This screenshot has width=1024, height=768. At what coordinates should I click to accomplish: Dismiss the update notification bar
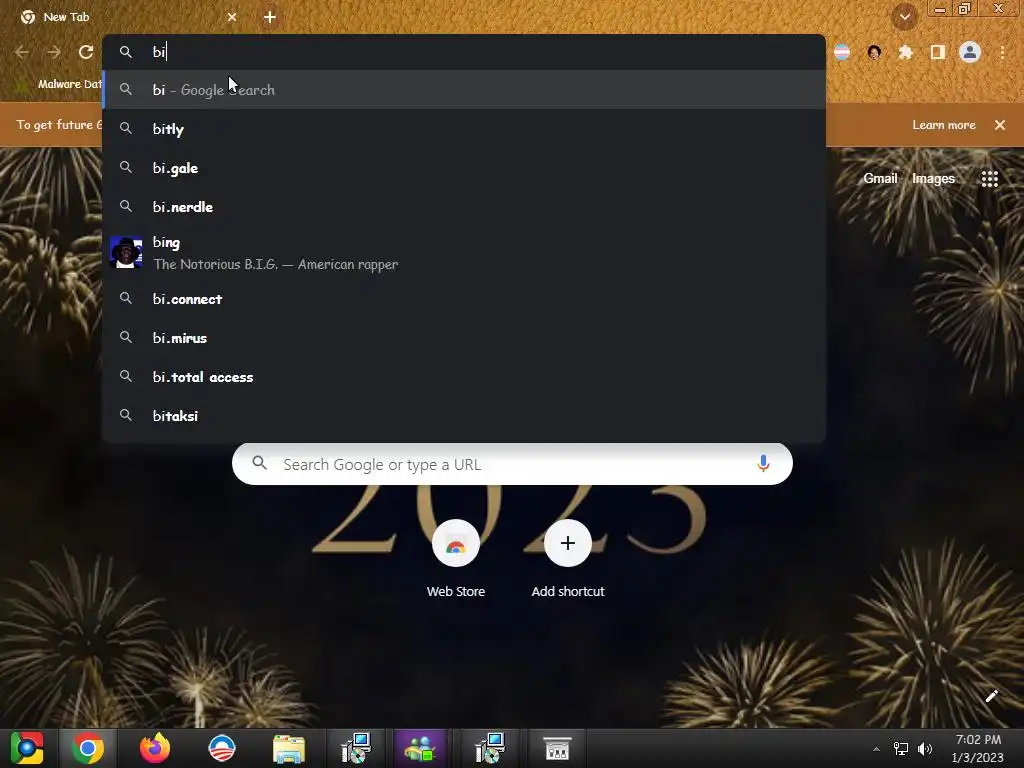(x=1000, y=125)
